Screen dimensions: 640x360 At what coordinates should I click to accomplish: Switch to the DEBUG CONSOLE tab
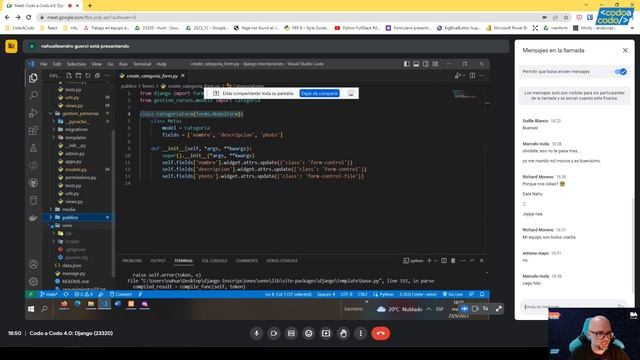282,261
